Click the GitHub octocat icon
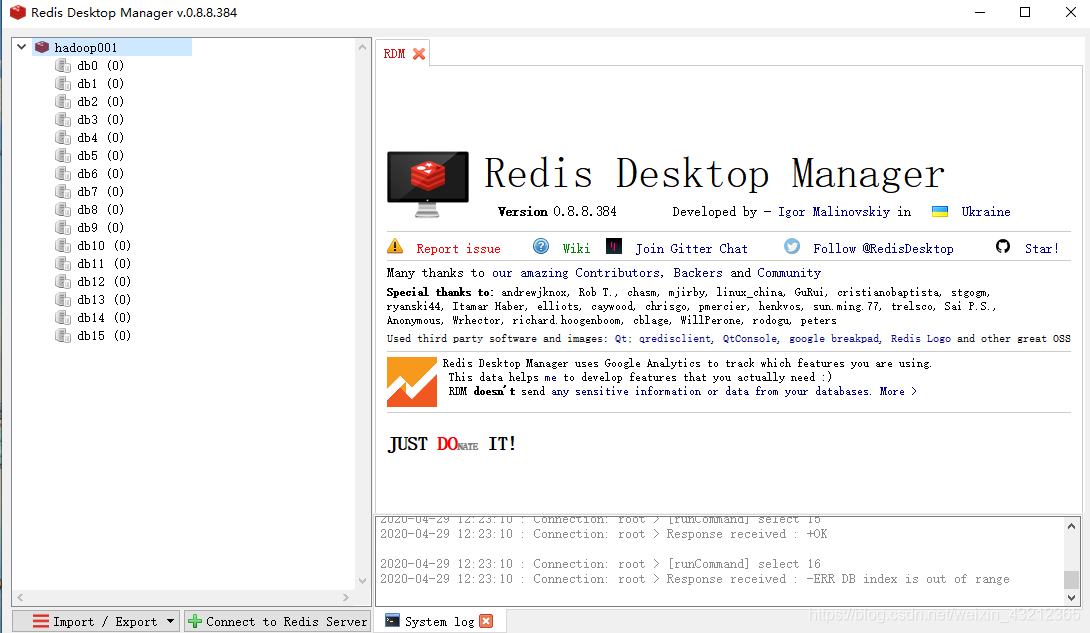The height and width of the screenshot is (633, 1090). coord(1002,246)
